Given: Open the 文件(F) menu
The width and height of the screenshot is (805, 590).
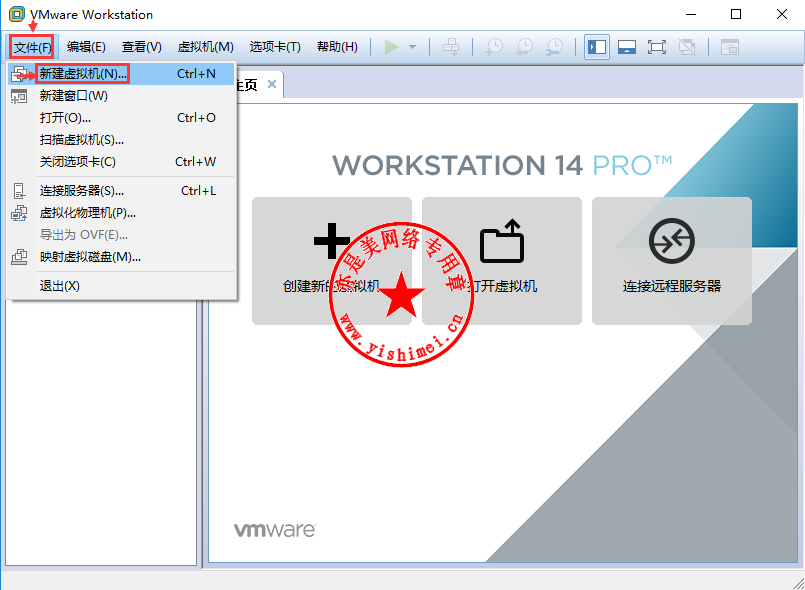Looking at the screenshot, I should point(32,47).
